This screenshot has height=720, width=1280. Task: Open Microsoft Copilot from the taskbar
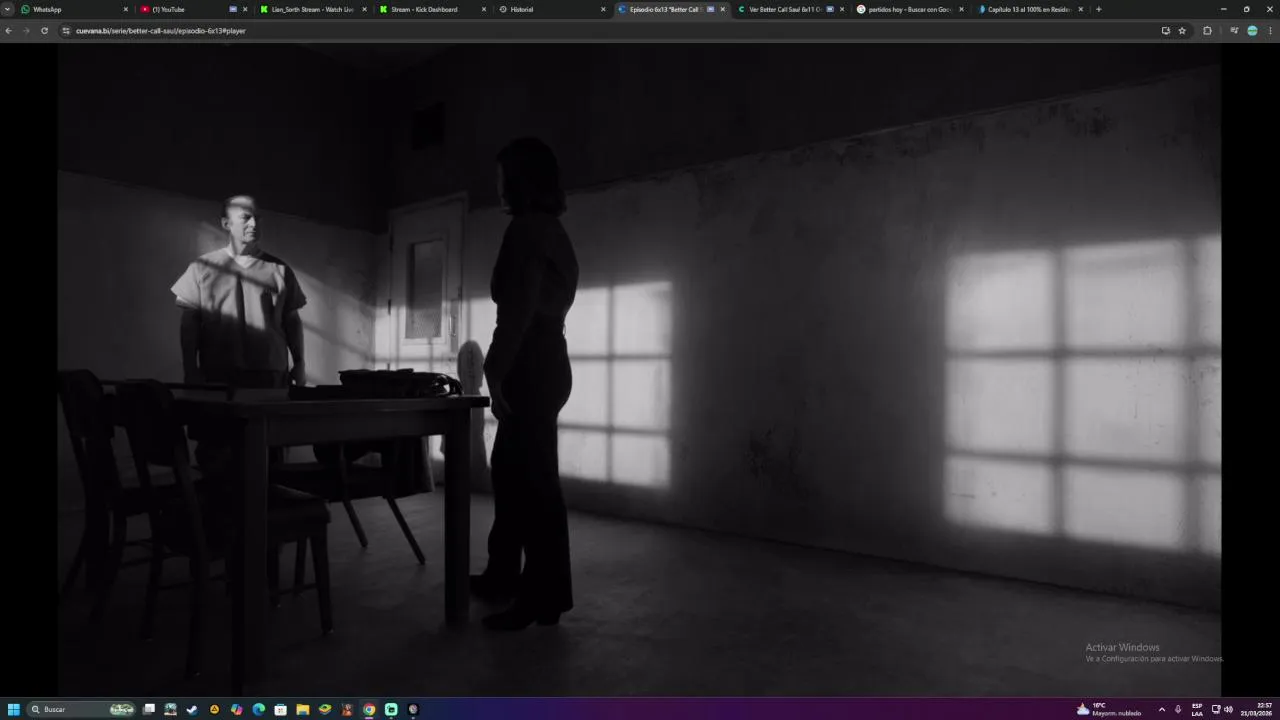coord(236,709)
